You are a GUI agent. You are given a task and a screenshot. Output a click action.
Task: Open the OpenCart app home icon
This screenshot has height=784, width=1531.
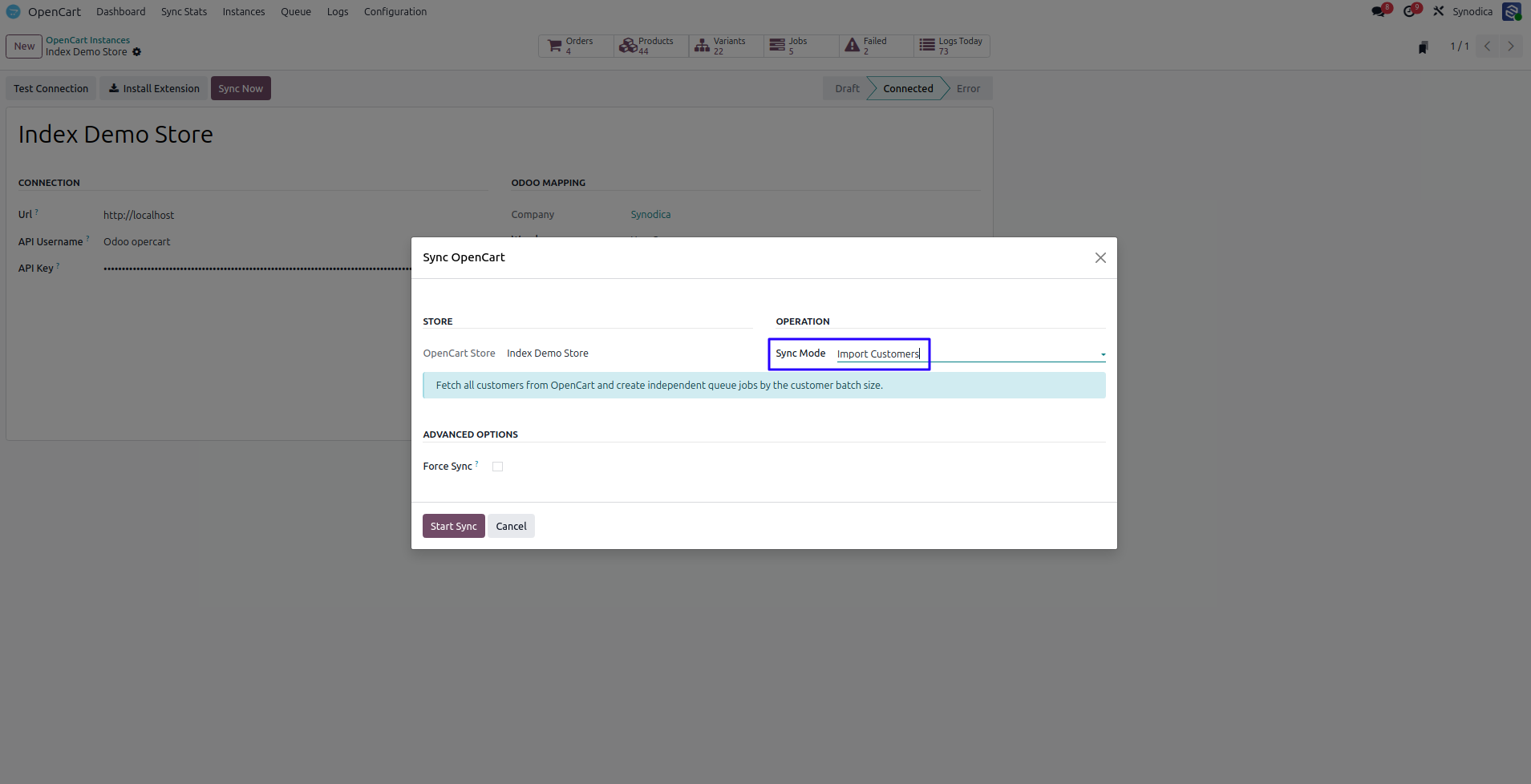click(14, 11)
